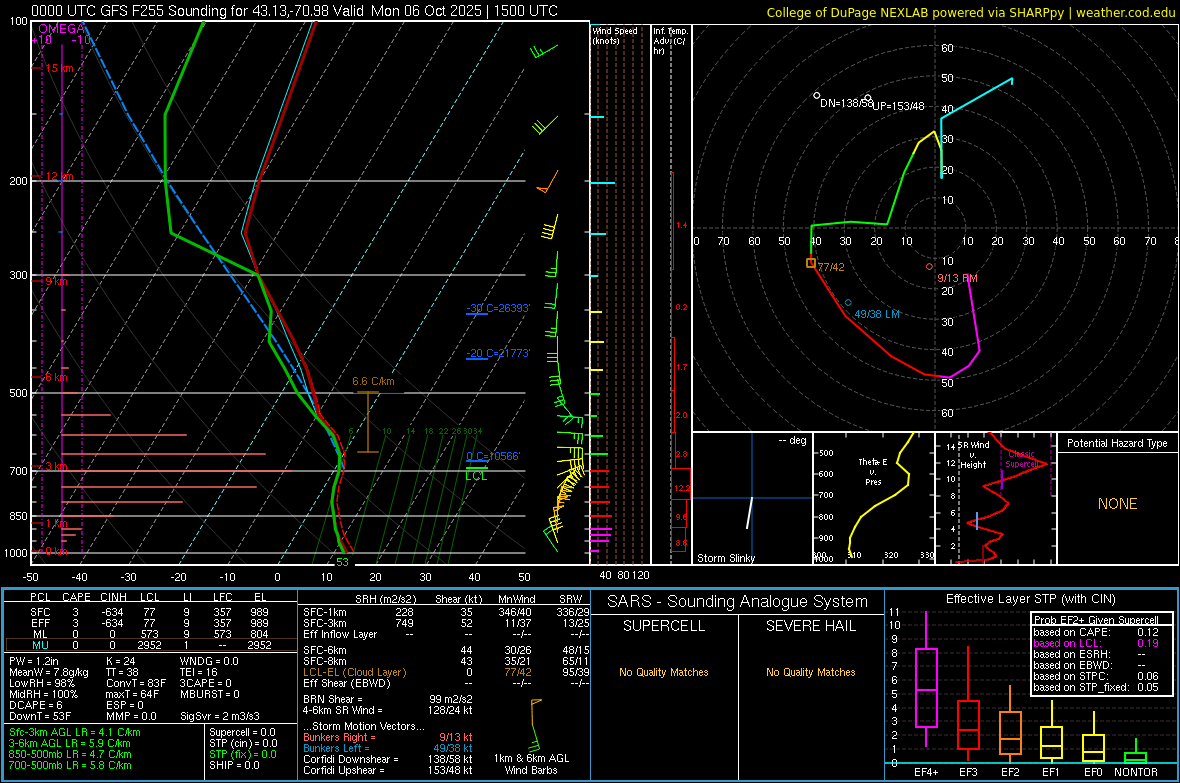Click the 'SR Wind v. Height' inset label
This screenshot has height=783, width=1180.
point(973,455)
